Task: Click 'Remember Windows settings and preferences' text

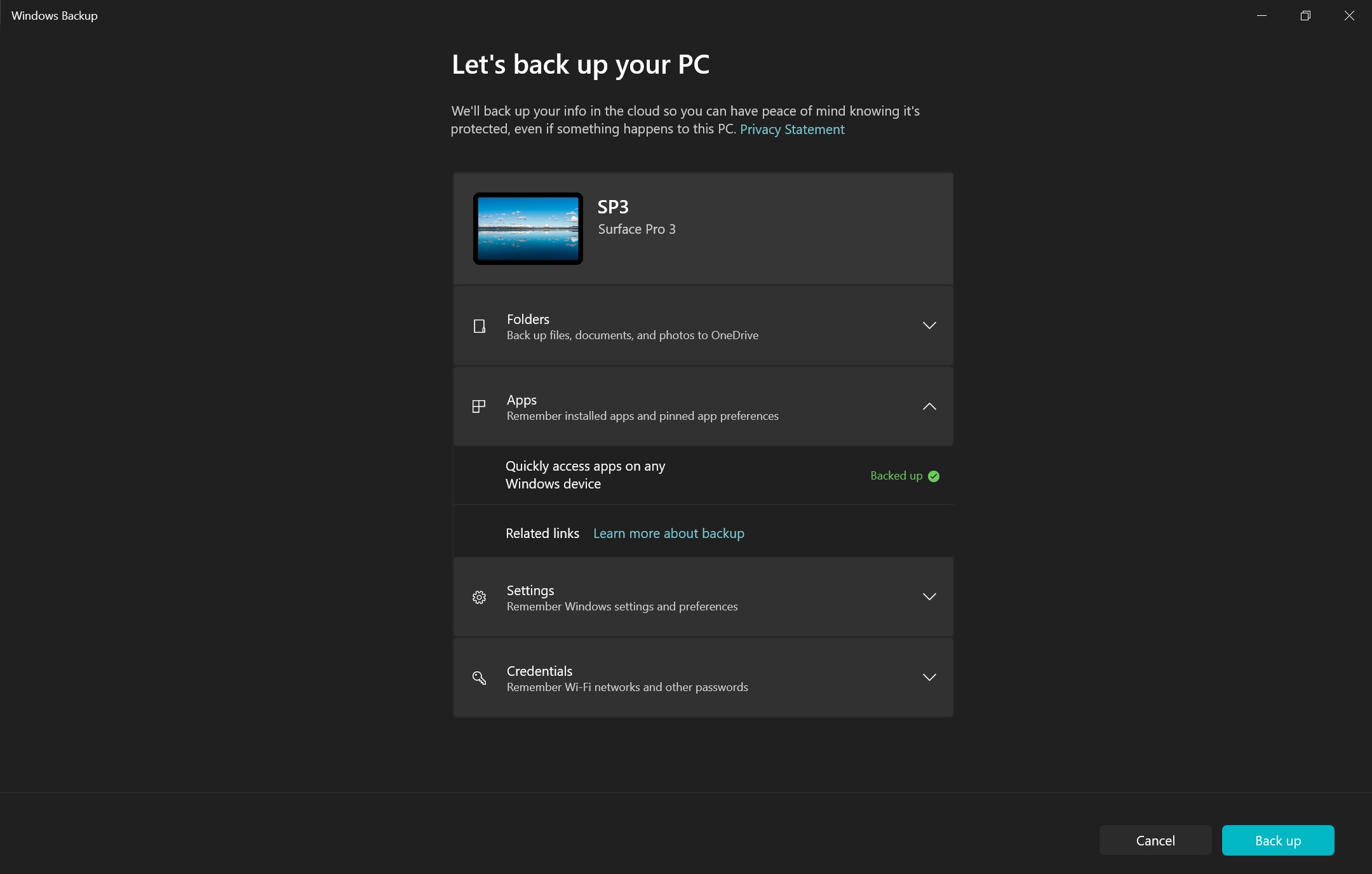Action: pyautogui.click(x=622, y=607)
